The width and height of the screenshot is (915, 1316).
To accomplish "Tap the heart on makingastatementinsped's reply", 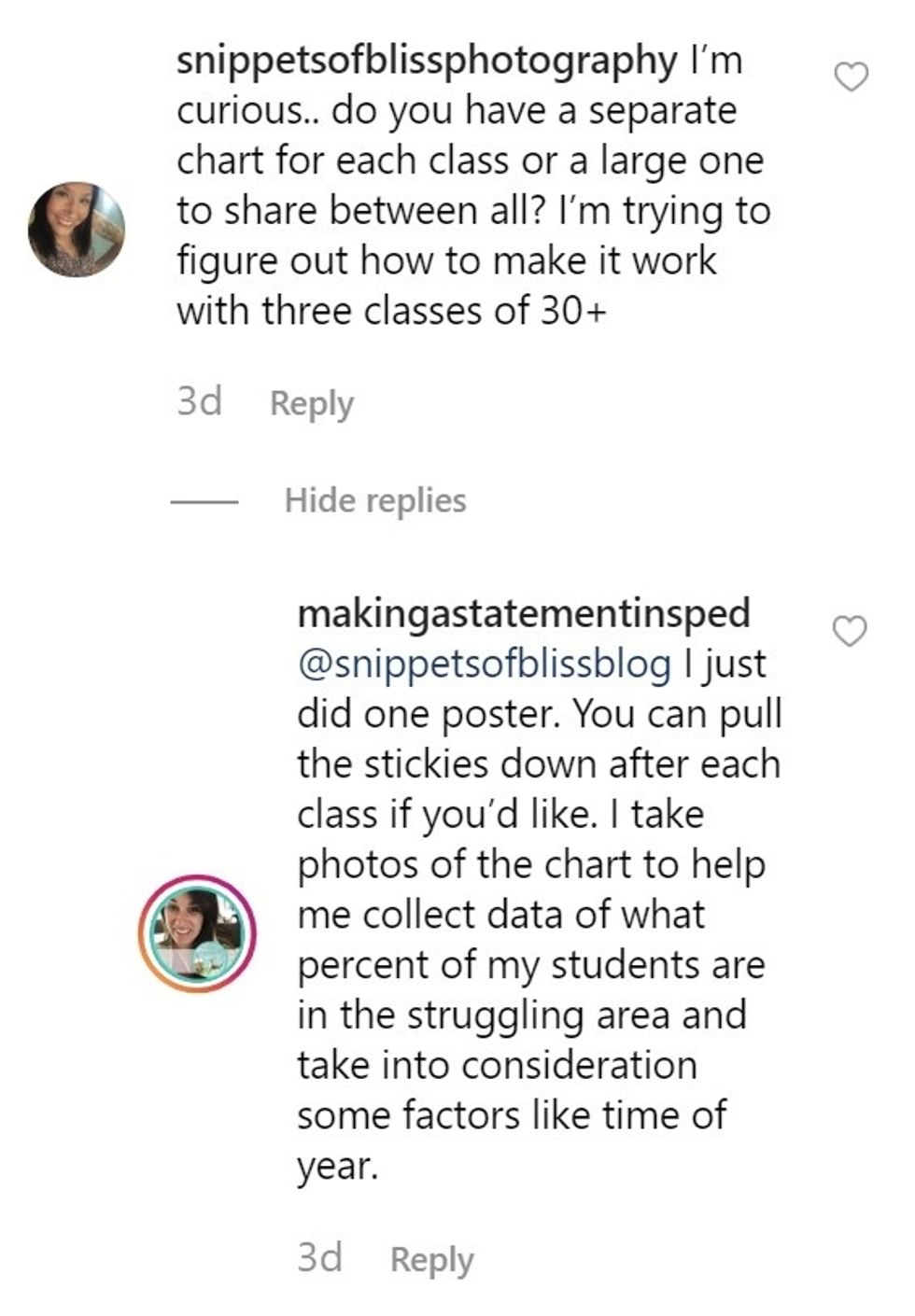I will tap(849, 632).
